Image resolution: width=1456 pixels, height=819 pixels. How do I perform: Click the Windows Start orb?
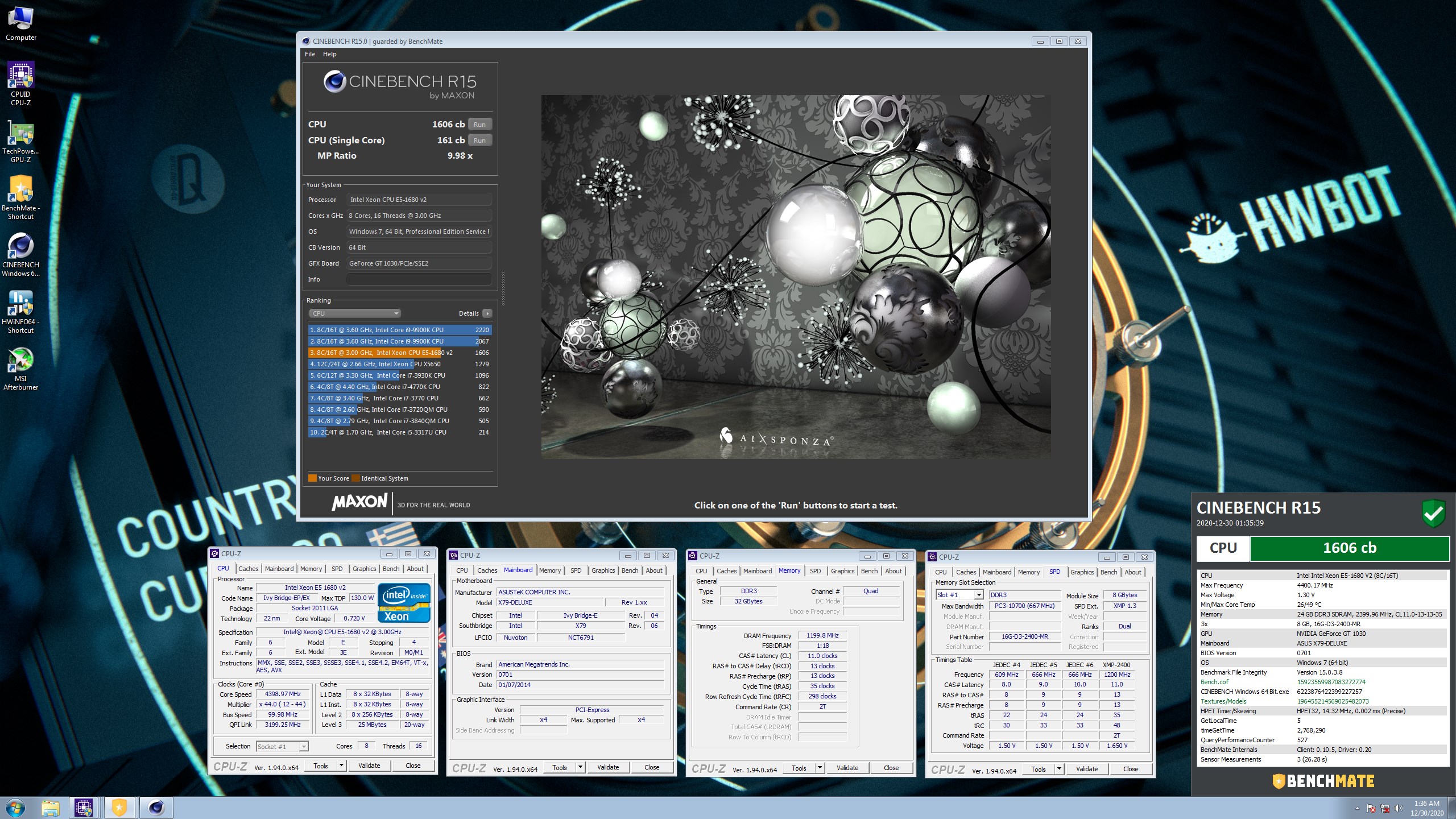[x=15, y=808]
